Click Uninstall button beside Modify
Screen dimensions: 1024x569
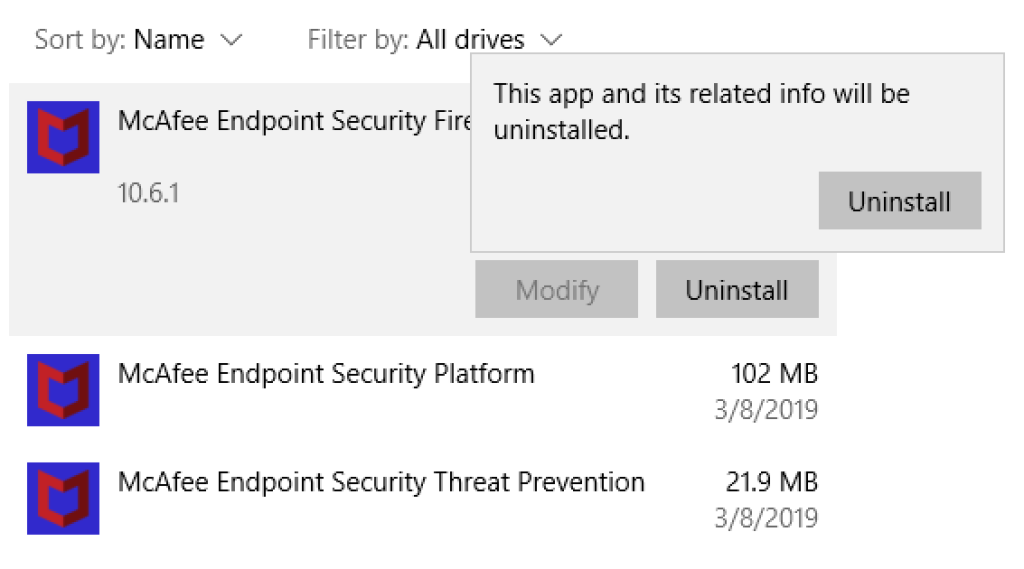(x=737, y=289)
